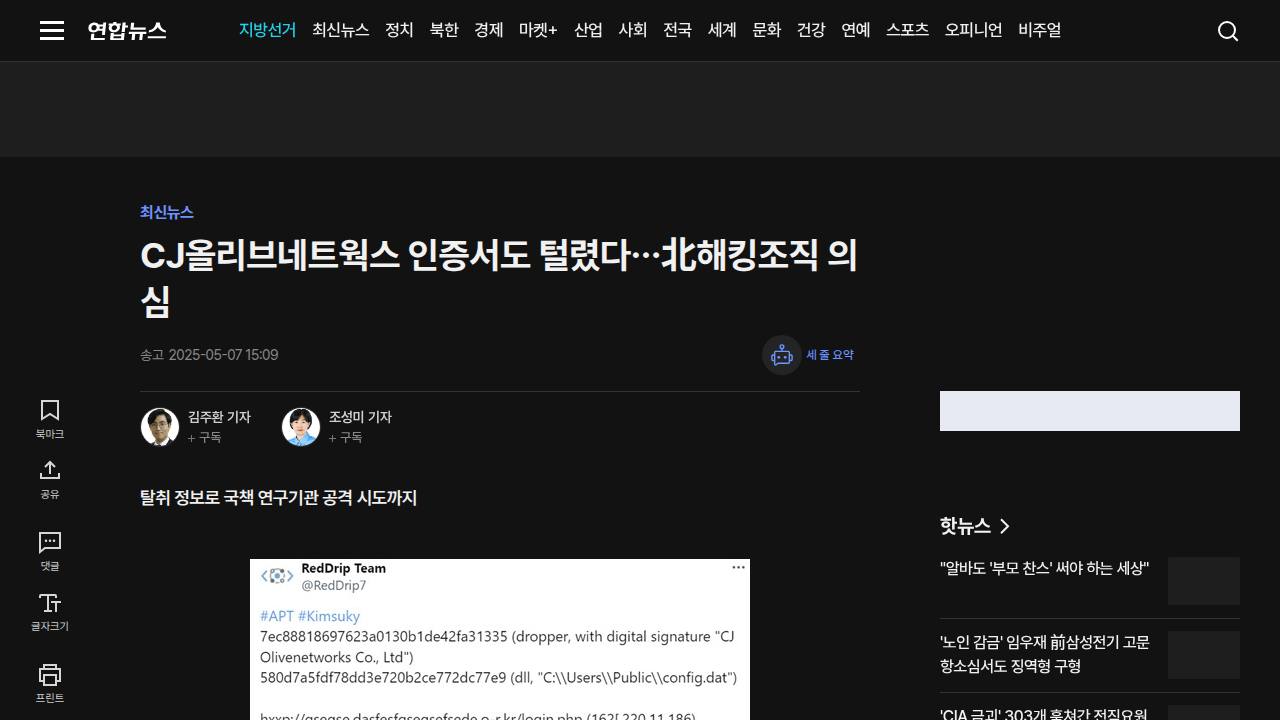Screen dimensions: 1280x720
Task: Go to the 오피니언 section
Action: coord(974,30)
